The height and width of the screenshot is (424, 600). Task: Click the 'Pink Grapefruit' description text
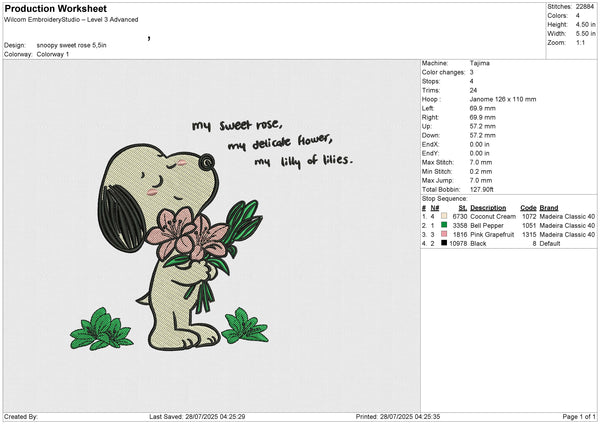click(x=492, y=234)
